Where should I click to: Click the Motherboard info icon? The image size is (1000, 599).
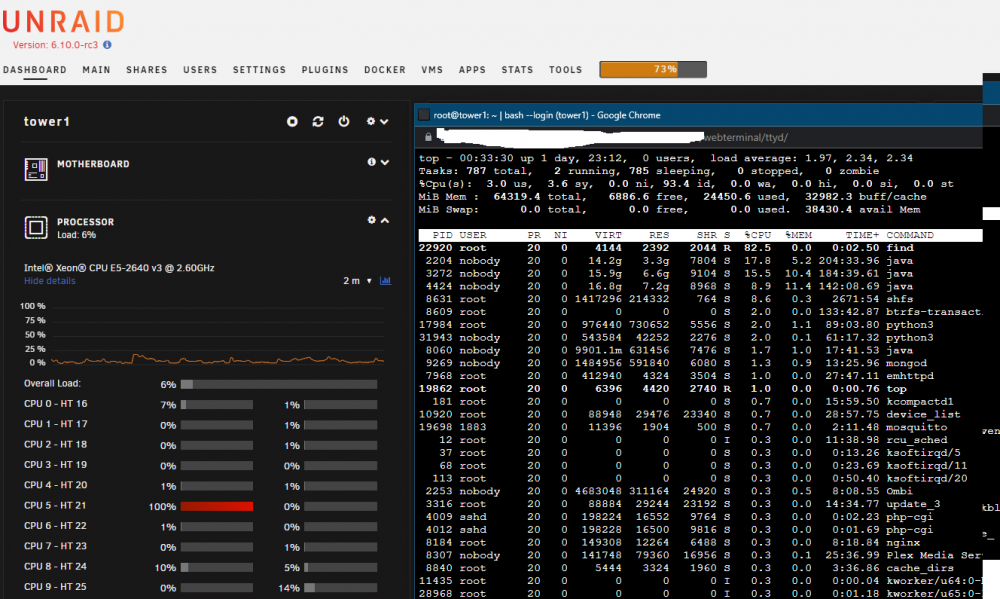click(x=371, y=162)
